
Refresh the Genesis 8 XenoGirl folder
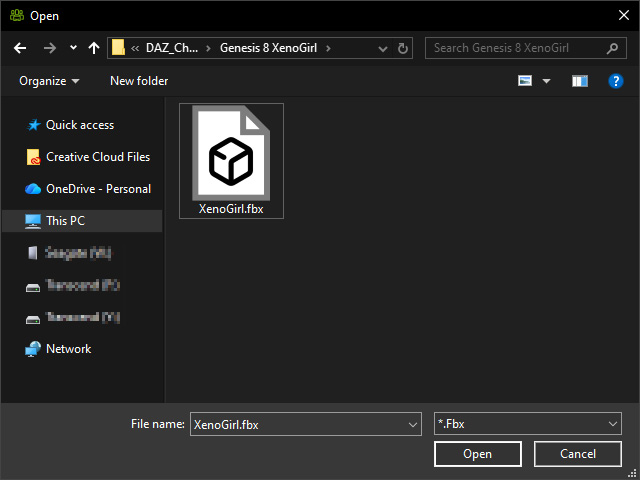click(x=402, y=49)
